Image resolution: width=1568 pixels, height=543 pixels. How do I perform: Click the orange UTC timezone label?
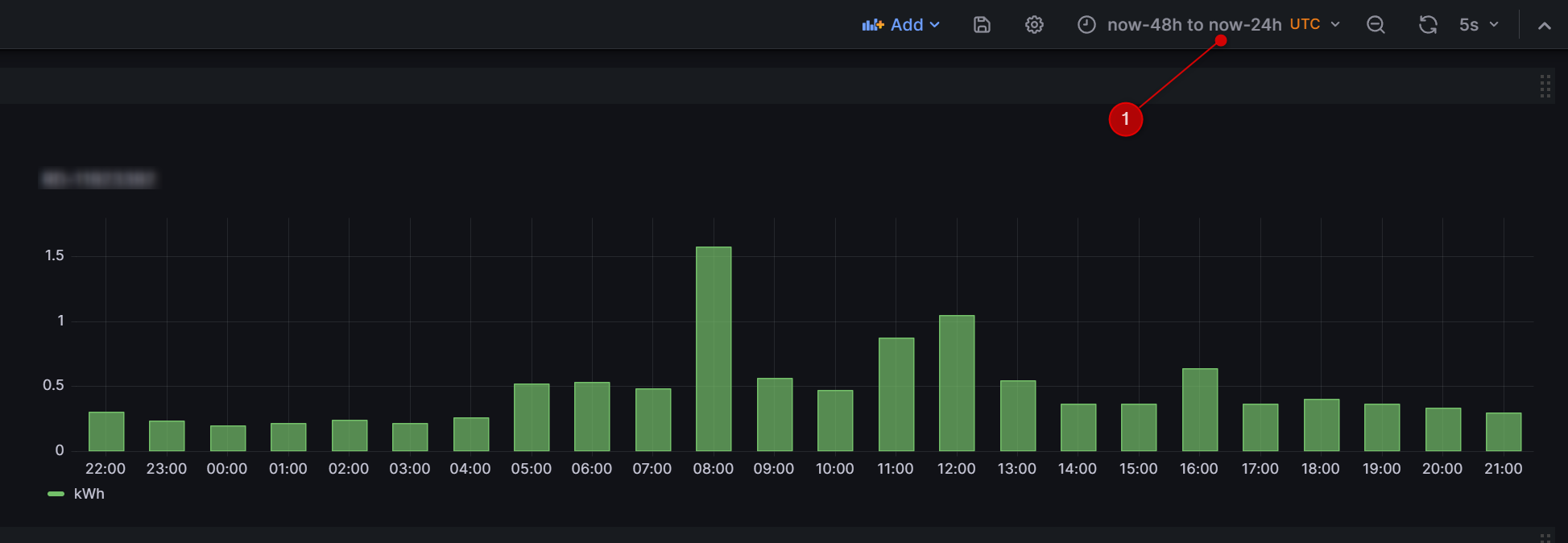pyautogui.click(x=1305, y=24)
